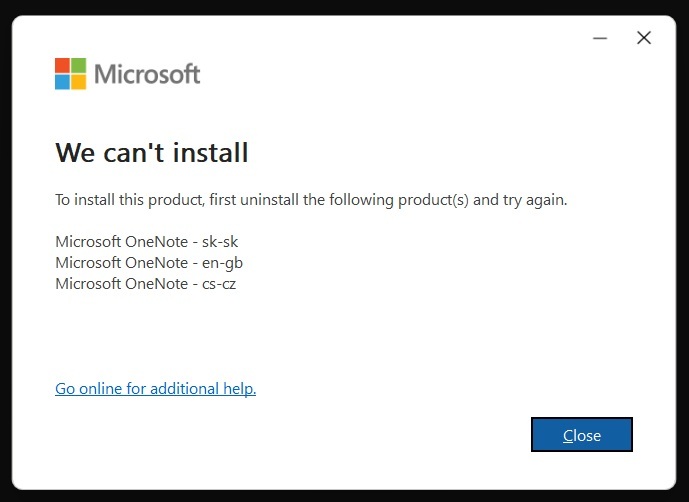Open the "Go online for additional help" link
Screen dimensions: 689x502
[155, 388]
